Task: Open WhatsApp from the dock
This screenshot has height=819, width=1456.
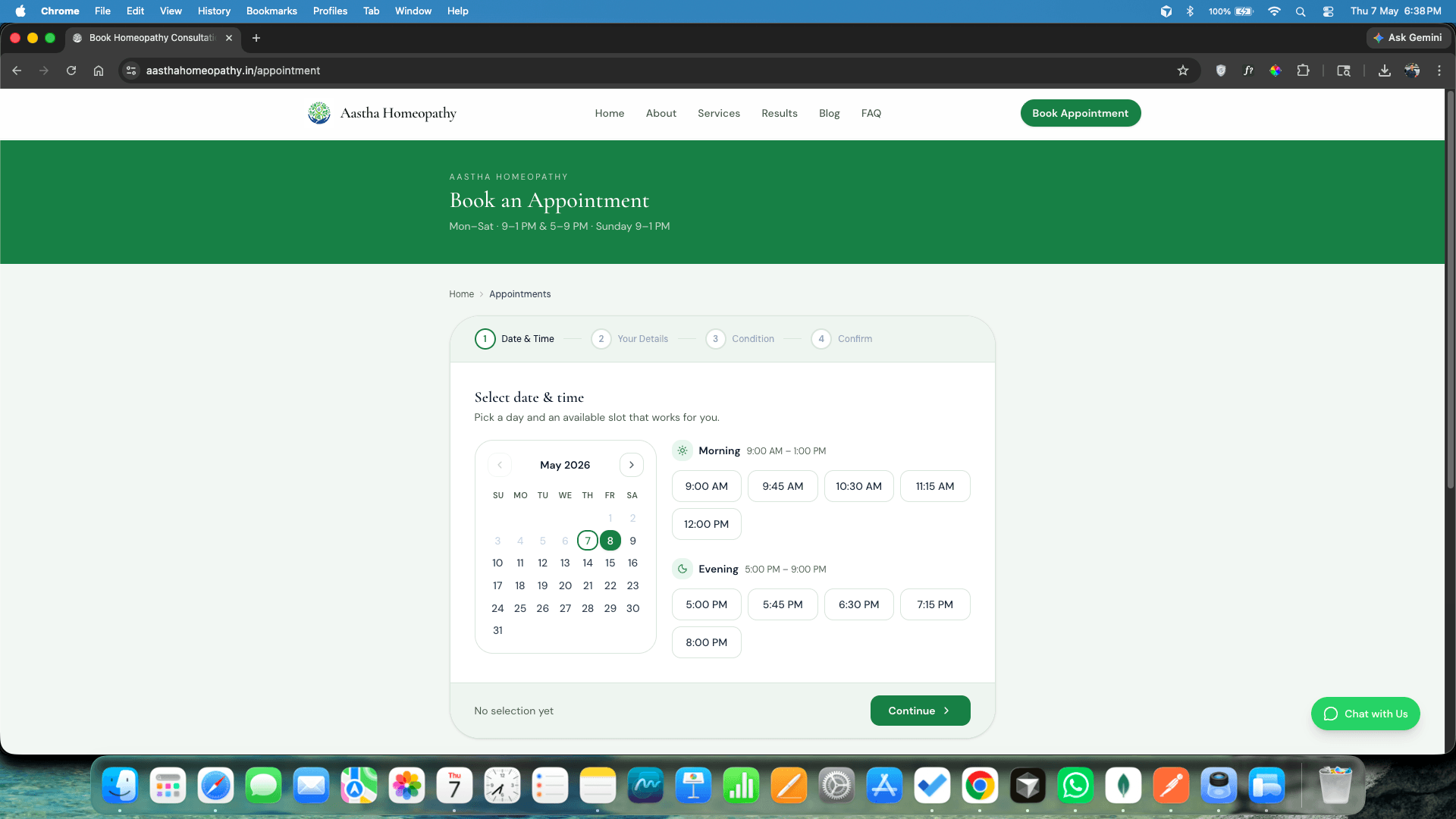Action: pyautogui.click(x=1075, y=786)
